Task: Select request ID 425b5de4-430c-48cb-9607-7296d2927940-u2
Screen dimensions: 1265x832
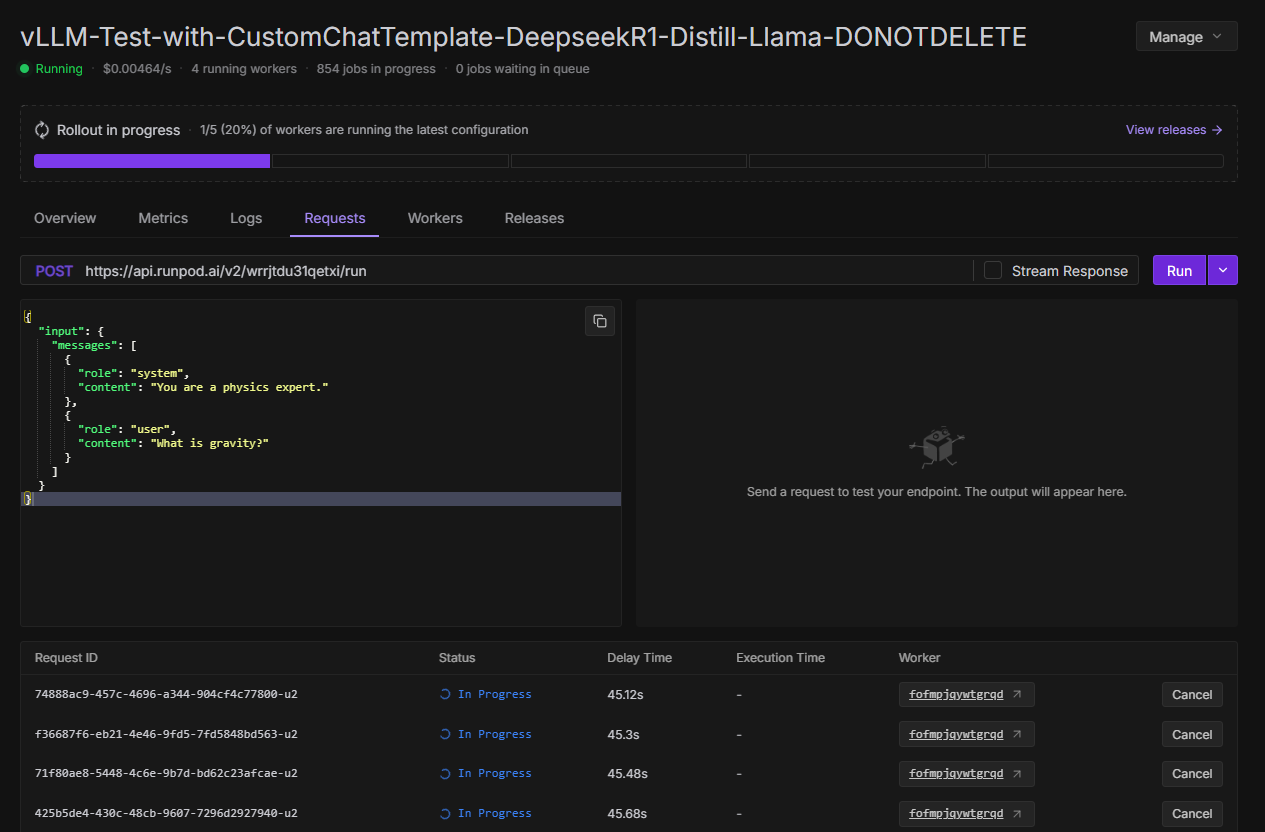Action: click(x=166, y=814)
